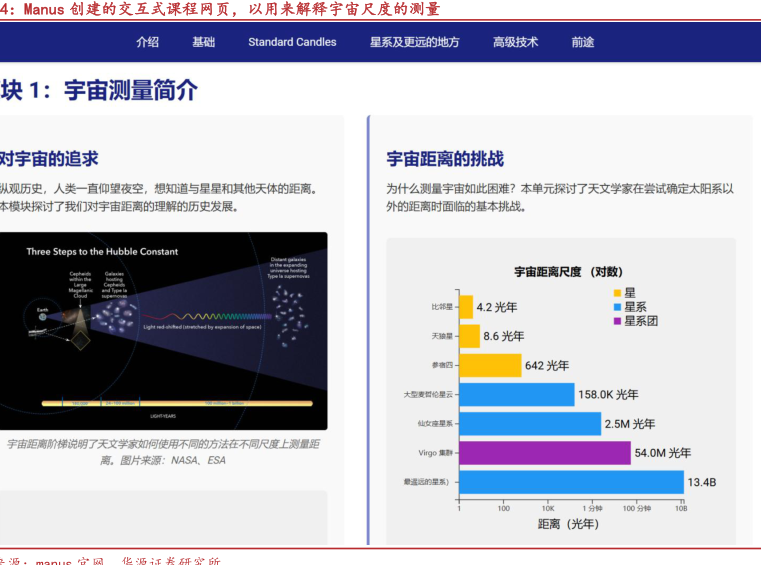Toggle the purple 星系团 legend swatch
The height and width of the screenshot is (565, 761).
click(617, 321)
